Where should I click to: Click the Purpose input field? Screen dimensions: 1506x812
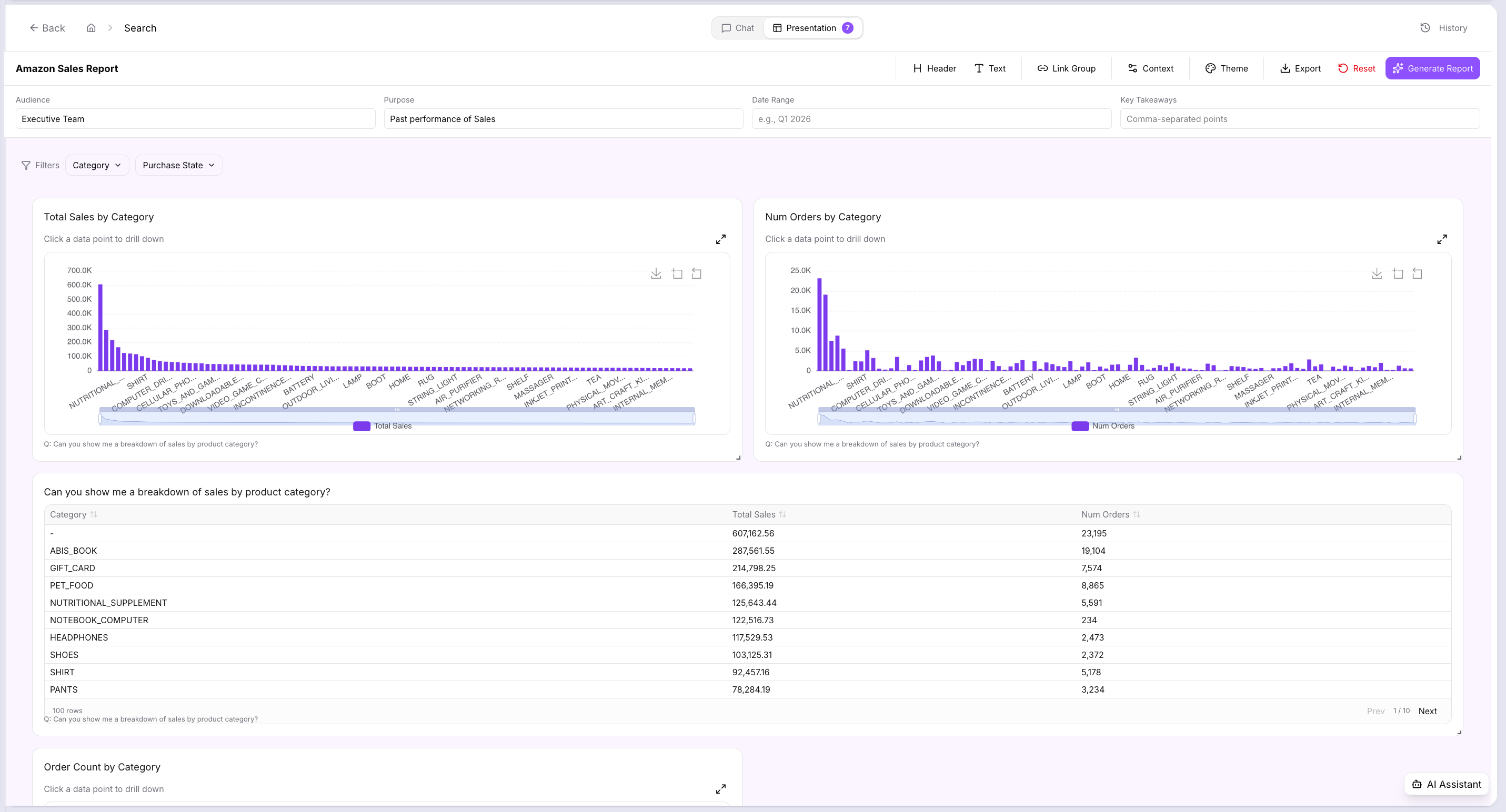pyautogui.click(x=564, y=118)
